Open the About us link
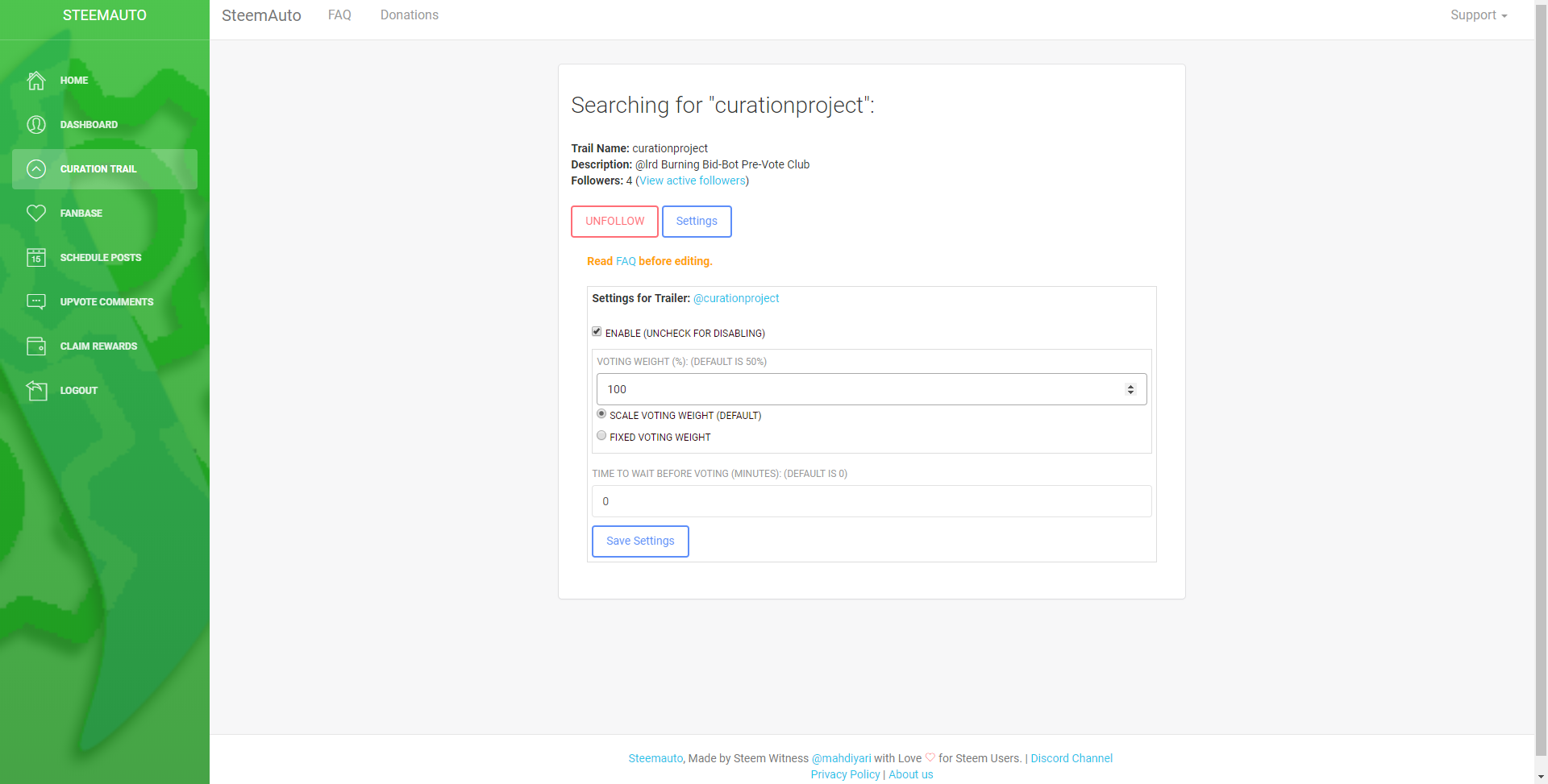 (x=911, y=774)
